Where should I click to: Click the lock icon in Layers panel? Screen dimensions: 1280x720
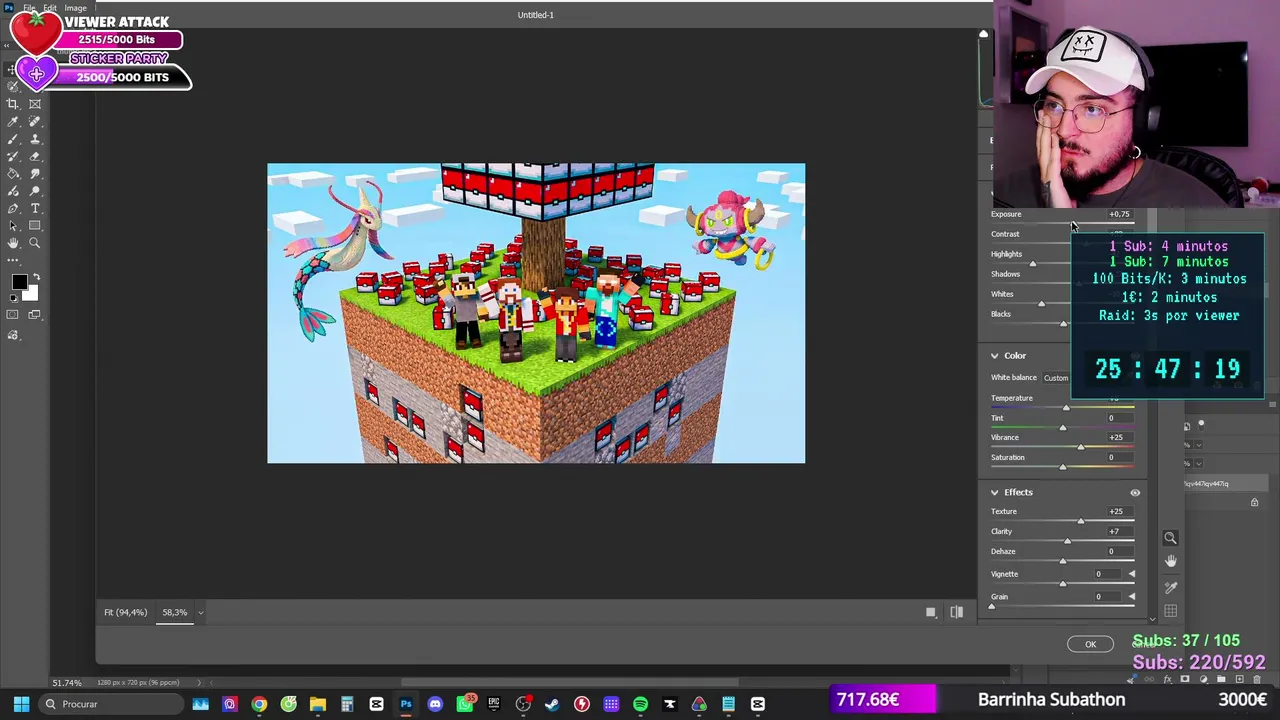(1254, 502)
